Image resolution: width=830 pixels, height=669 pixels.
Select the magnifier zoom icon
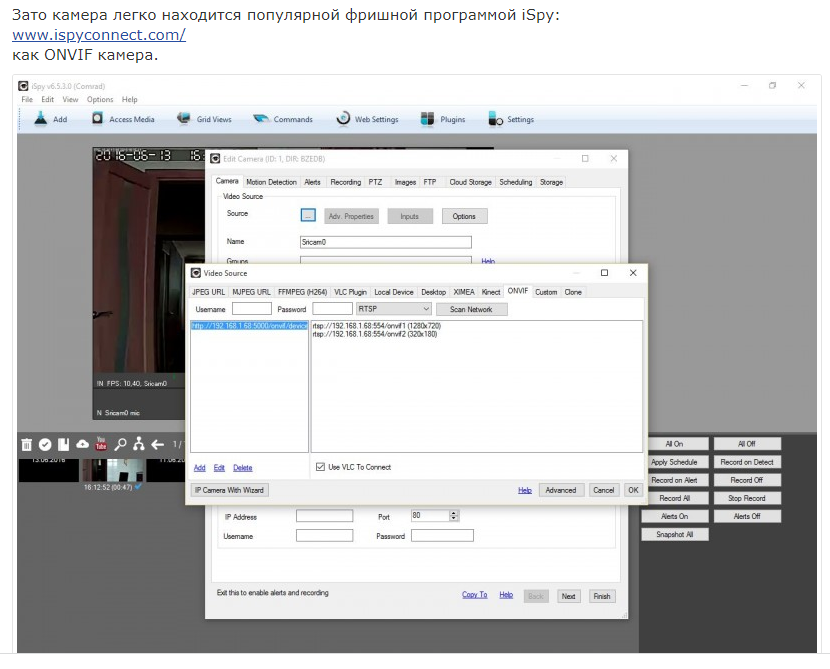pos(121,443)
